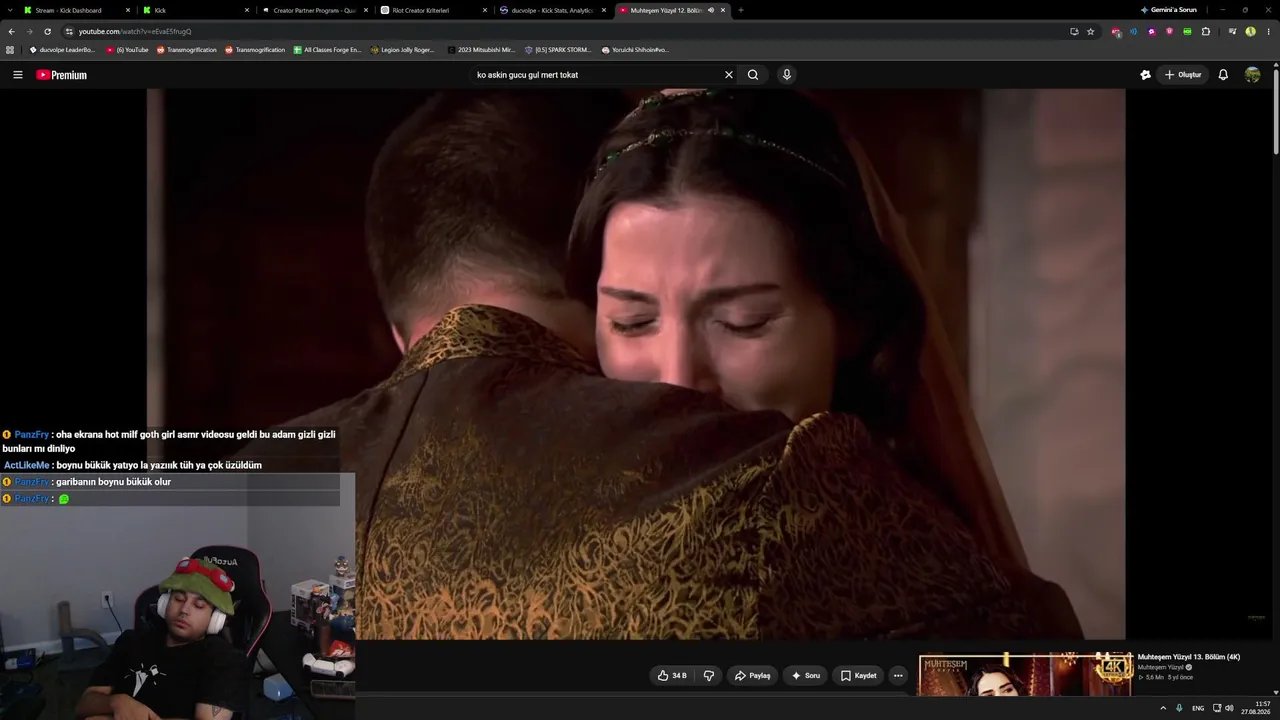Open Chrome three-dot menu
The height and width of the screenshot is (720, 1280).
(x=1268, y=31)
